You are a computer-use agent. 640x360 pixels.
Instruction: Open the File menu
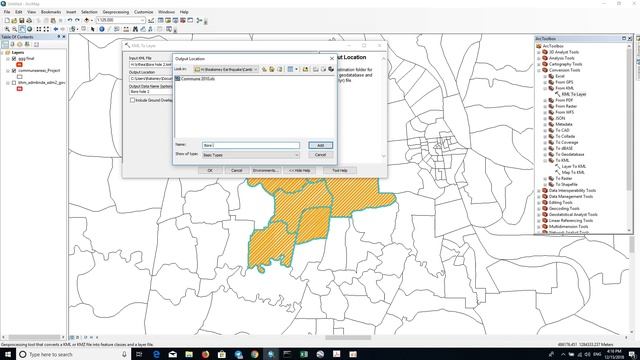(x=7, y=12)
